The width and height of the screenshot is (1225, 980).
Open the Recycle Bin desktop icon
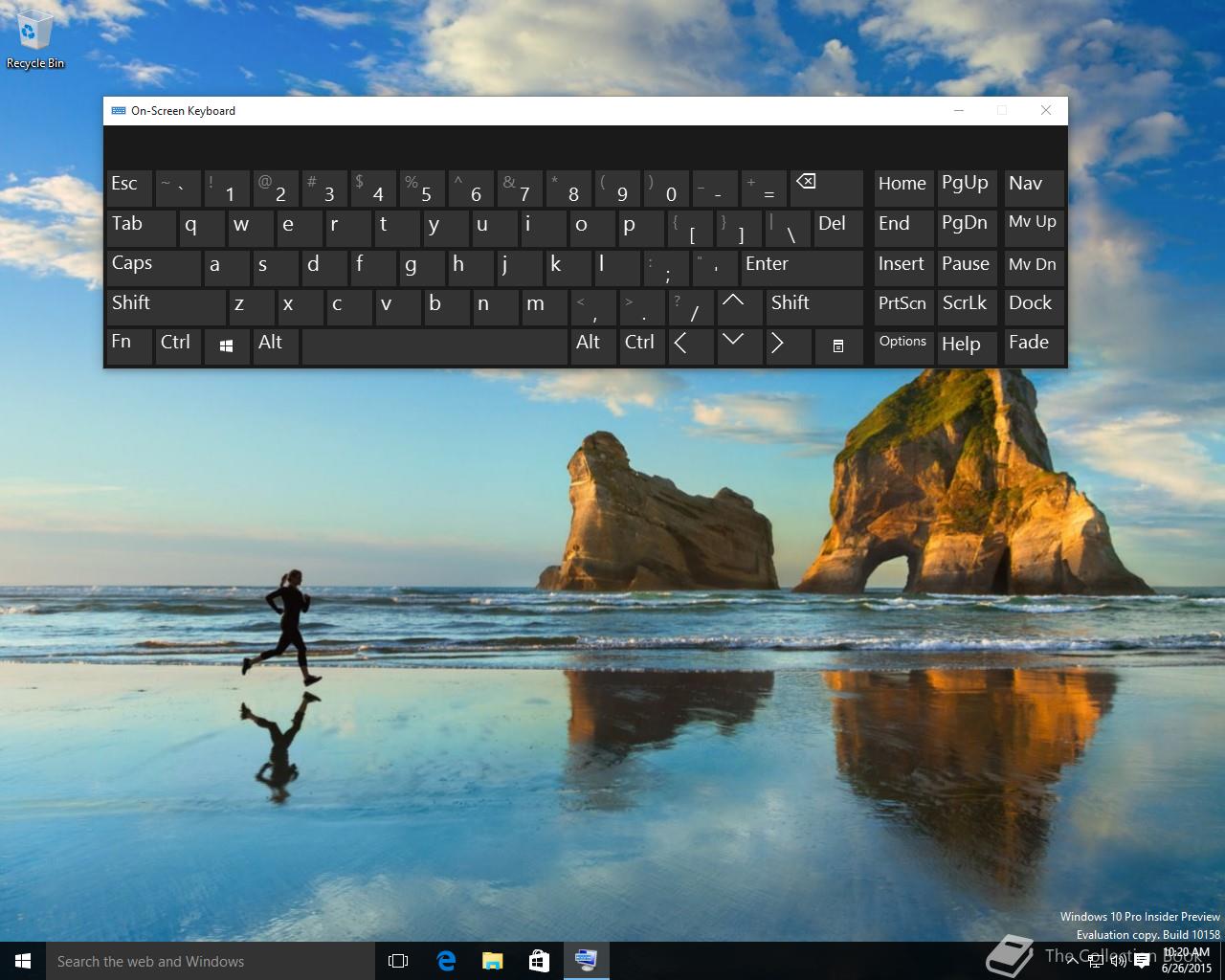tap(35, 39)
